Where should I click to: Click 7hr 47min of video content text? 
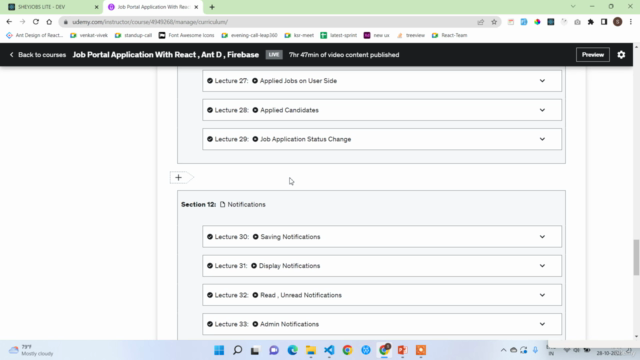[344, 55]
